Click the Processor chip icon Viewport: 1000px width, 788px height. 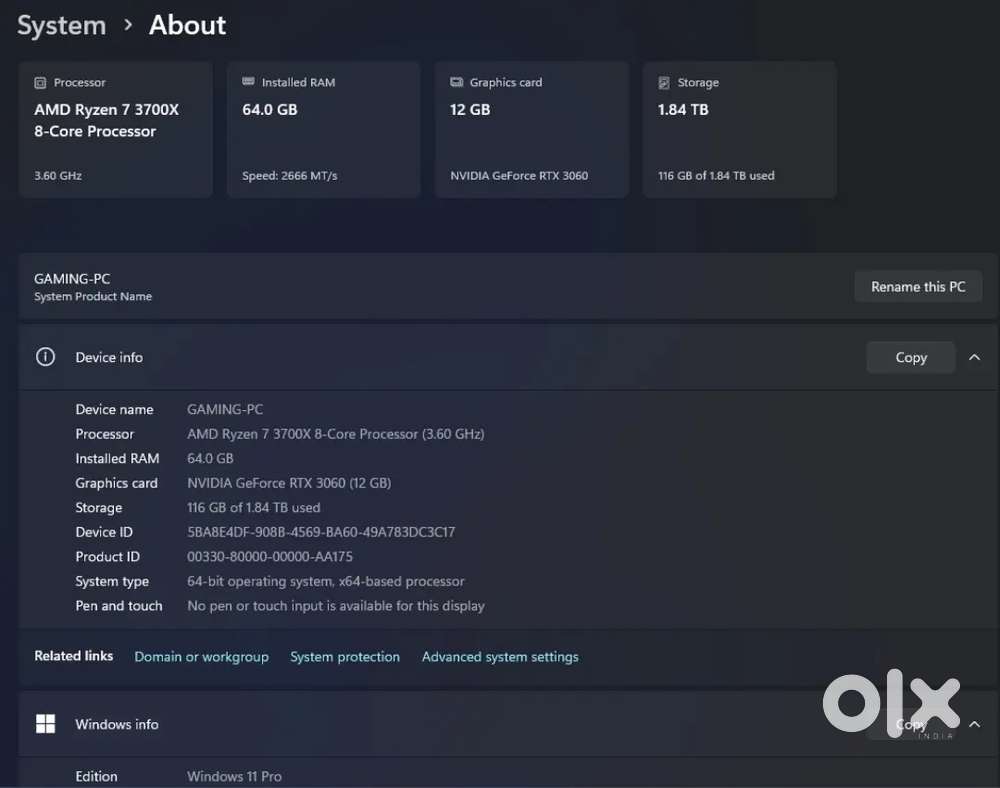pos(40,83)
